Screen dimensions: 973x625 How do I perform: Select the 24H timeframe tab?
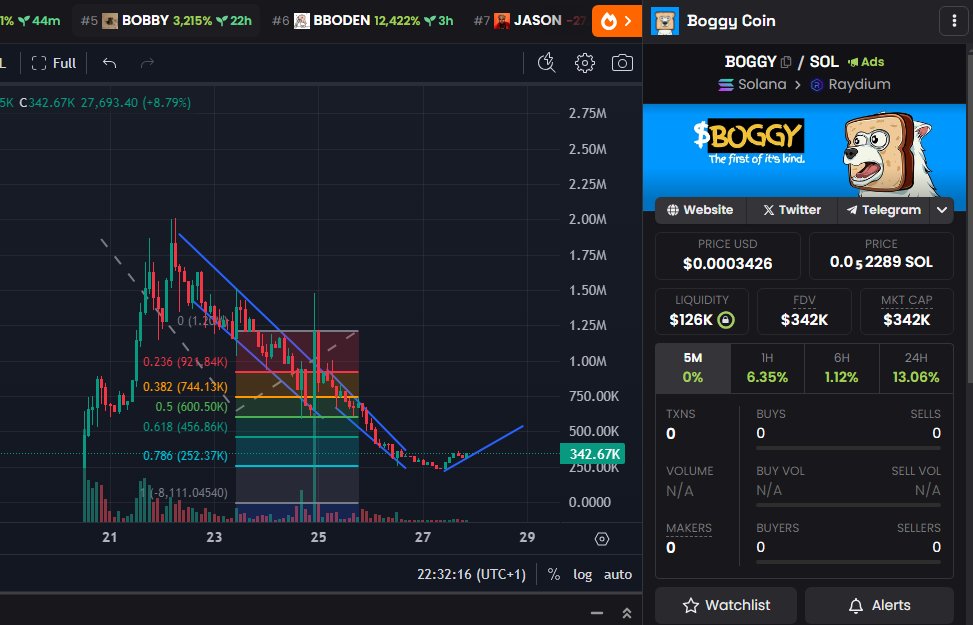click(916, 368)
